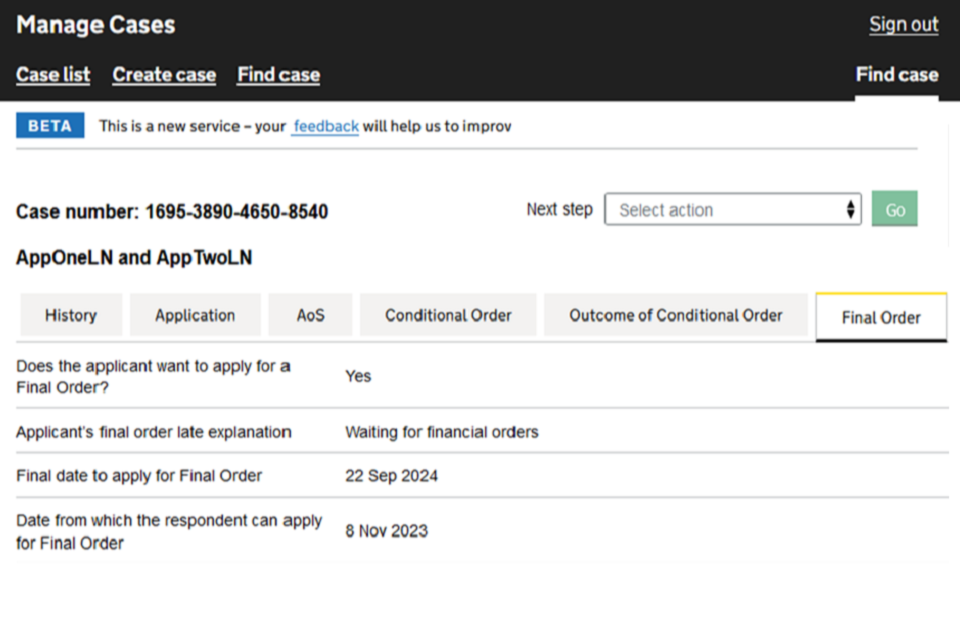The width and height of the screenshot is (960, 640).
Task: Select the AoS tab
Action: 310,315
